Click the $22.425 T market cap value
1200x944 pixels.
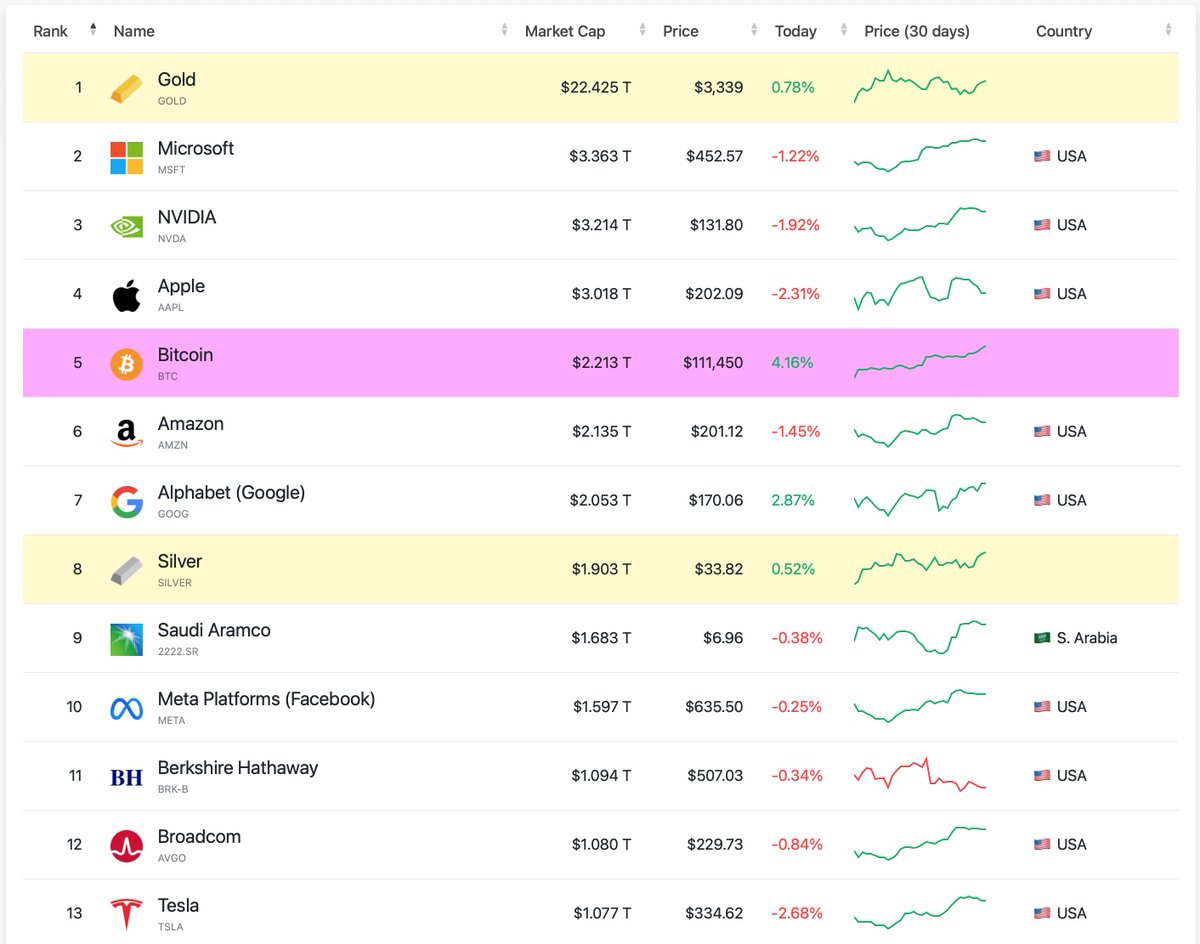(596, 87)
